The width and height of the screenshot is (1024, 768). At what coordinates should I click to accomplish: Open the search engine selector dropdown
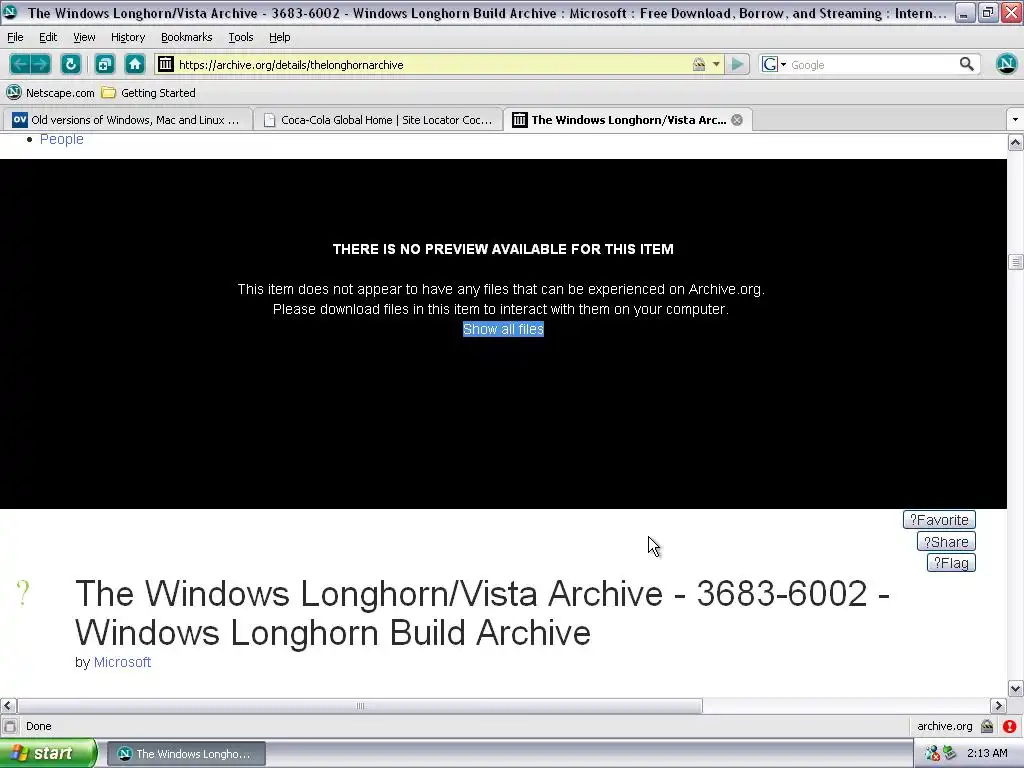point(774,64)
